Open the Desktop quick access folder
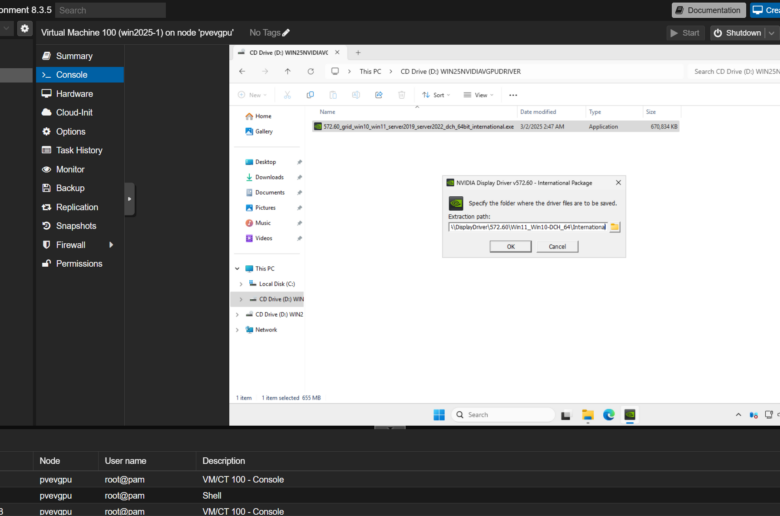780x516 pixels. [x=261, y=162]
